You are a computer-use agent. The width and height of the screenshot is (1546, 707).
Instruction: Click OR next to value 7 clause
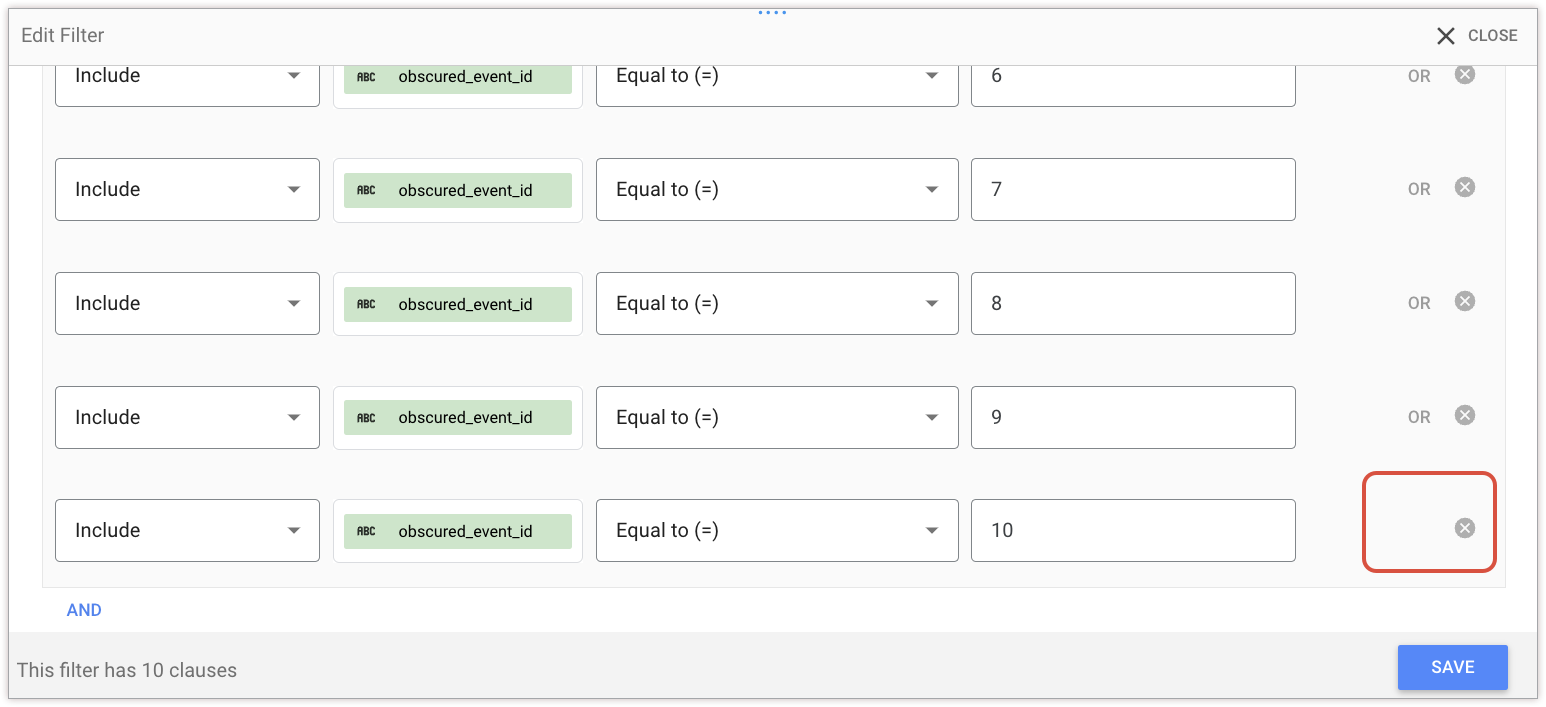1419,189
